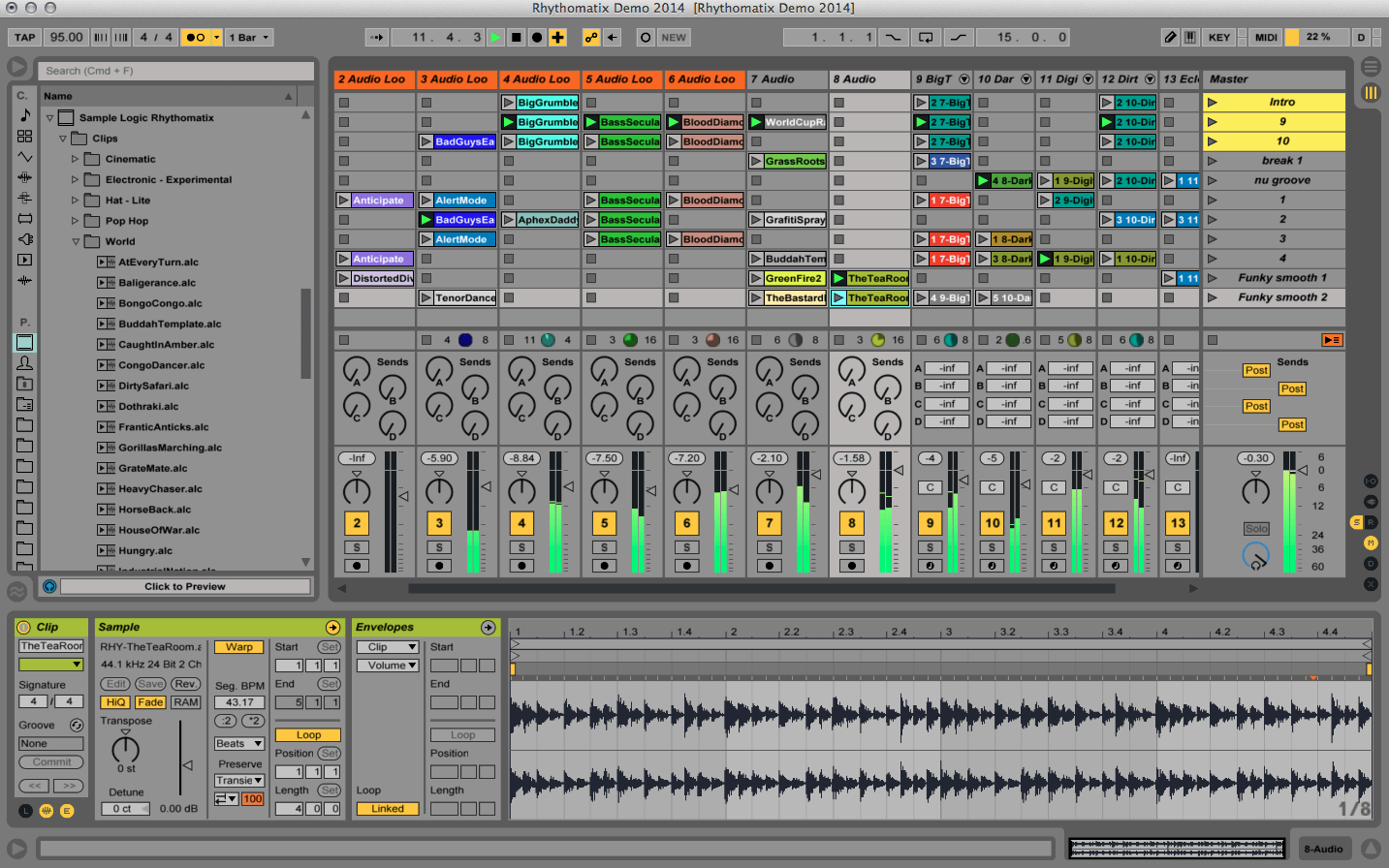1389x868 pixels.
Task: Toggle track 7 activator button
Action: click(770, 523)
